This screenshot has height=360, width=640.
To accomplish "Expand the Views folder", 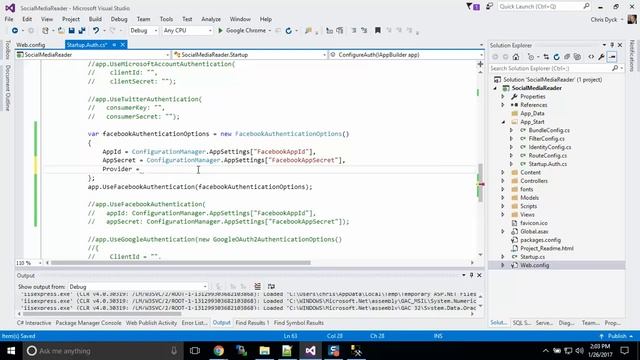I will coord(503,215).
